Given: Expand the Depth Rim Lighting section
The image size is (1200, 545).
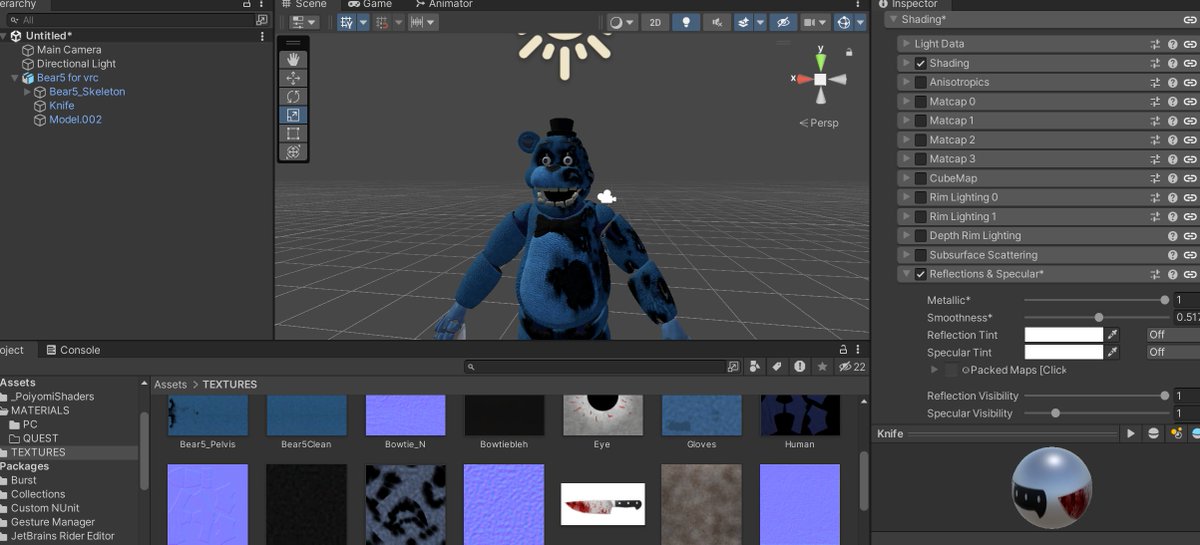Looking at the screenshot, I should point(905,236).
